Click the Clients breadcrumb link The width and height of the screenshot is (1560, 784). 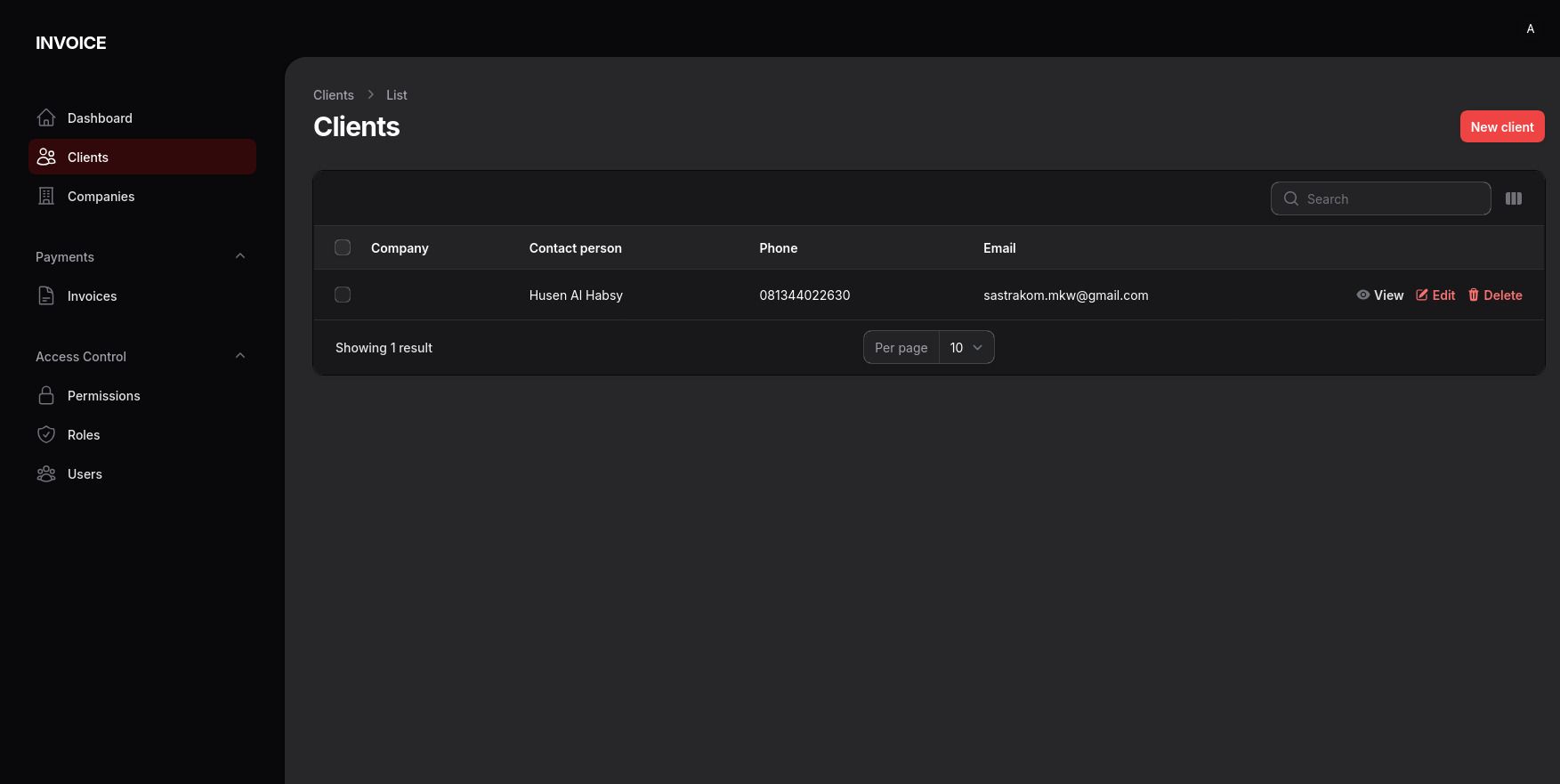(x=333, y=95)
